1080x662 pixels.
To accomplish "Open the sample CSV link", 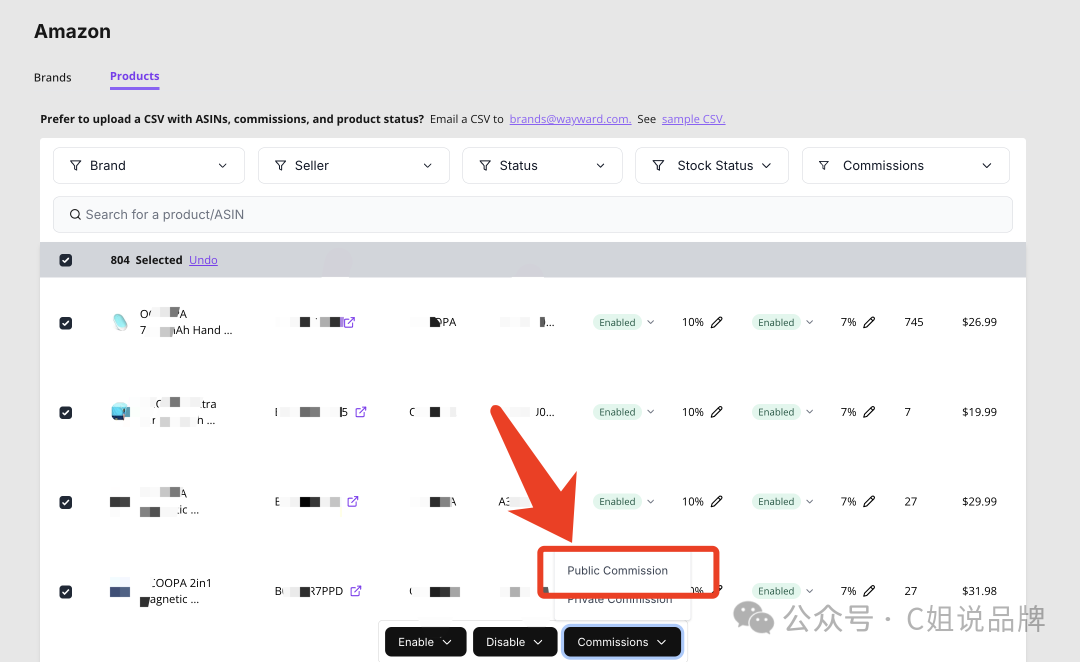I will tap(693, 119).
